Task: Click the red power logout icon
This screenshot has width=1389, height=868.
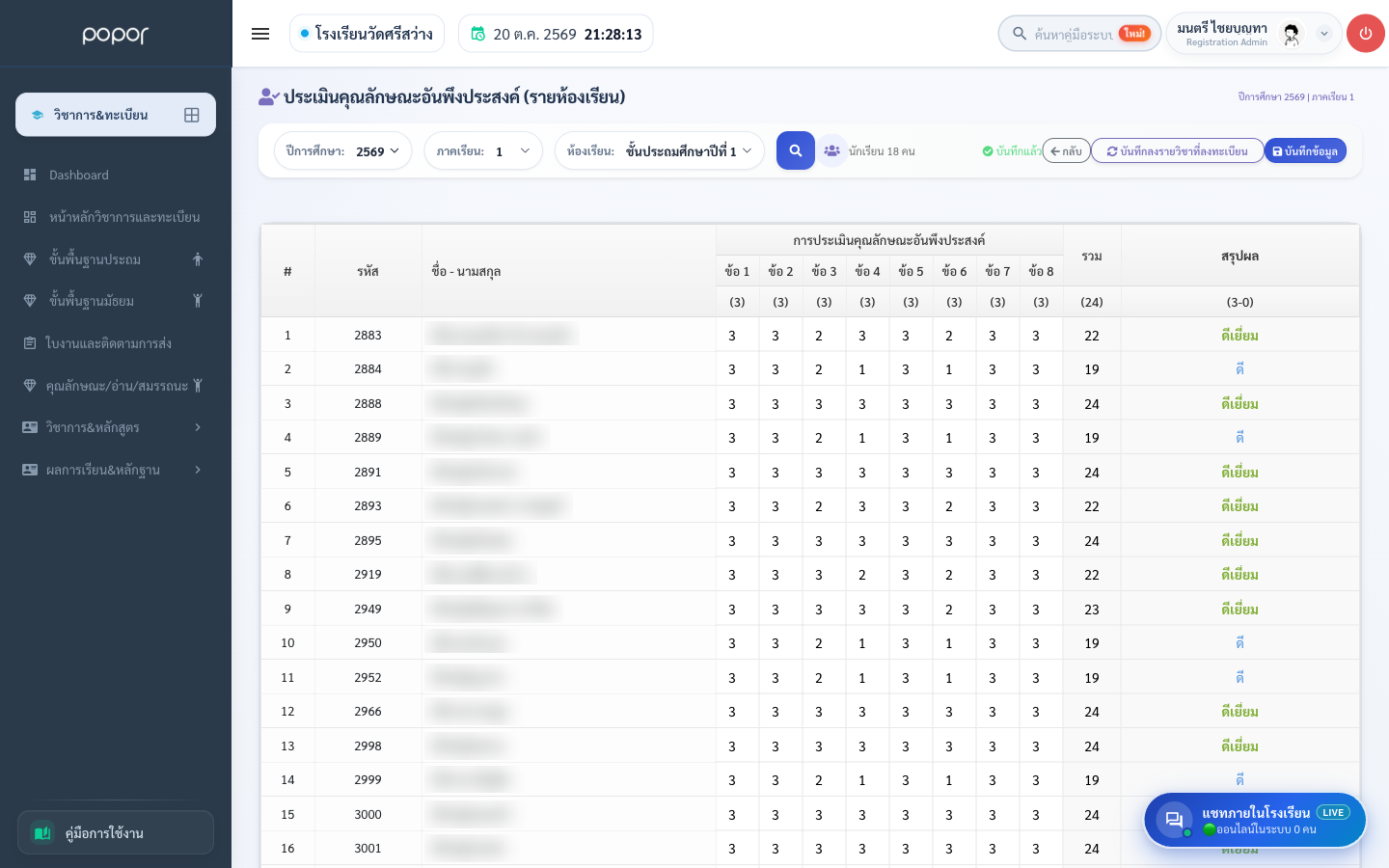Action: (1365, 34)
